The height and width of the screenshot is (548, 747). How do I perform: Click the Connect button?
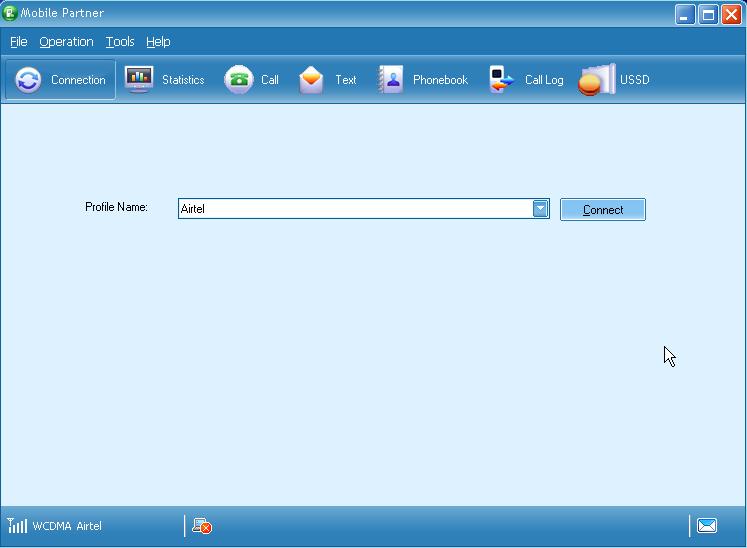(603, 210)
